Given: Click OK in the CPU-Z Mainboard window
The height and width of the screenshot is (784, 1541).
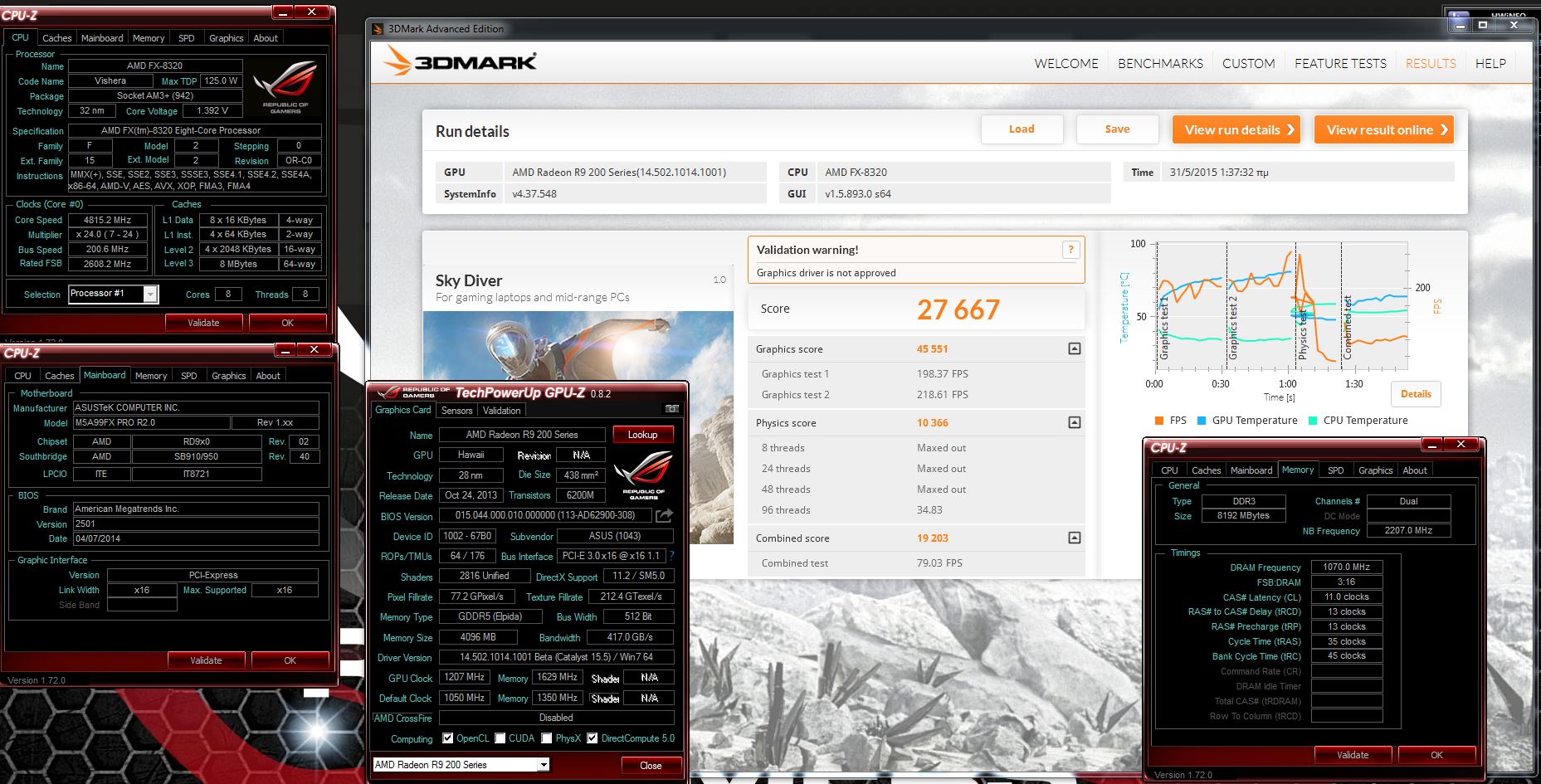Looking at the screenshot, I should coord(290,660).
